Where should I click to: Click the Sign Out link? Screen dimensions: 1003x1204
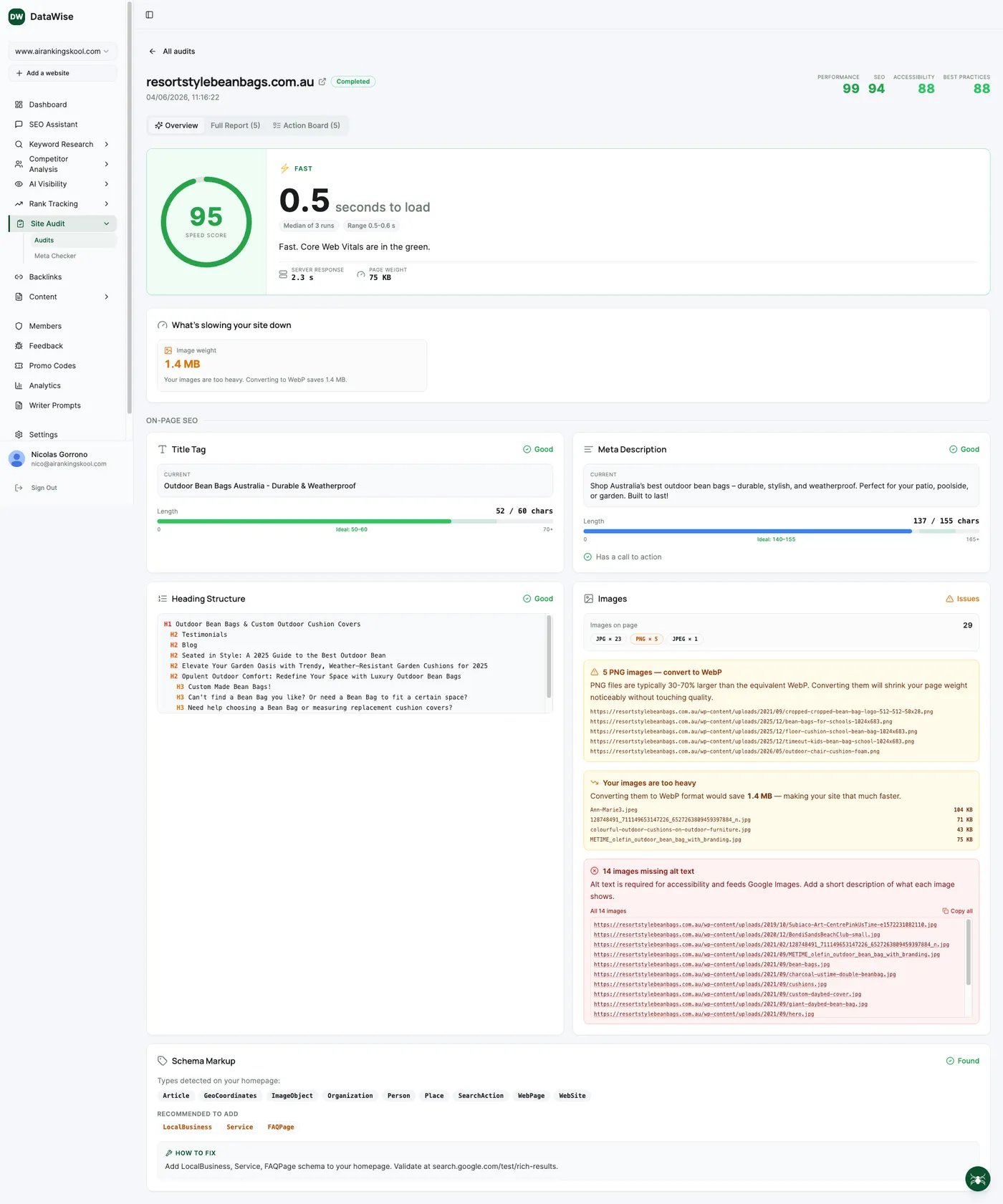tap(44, 488)
